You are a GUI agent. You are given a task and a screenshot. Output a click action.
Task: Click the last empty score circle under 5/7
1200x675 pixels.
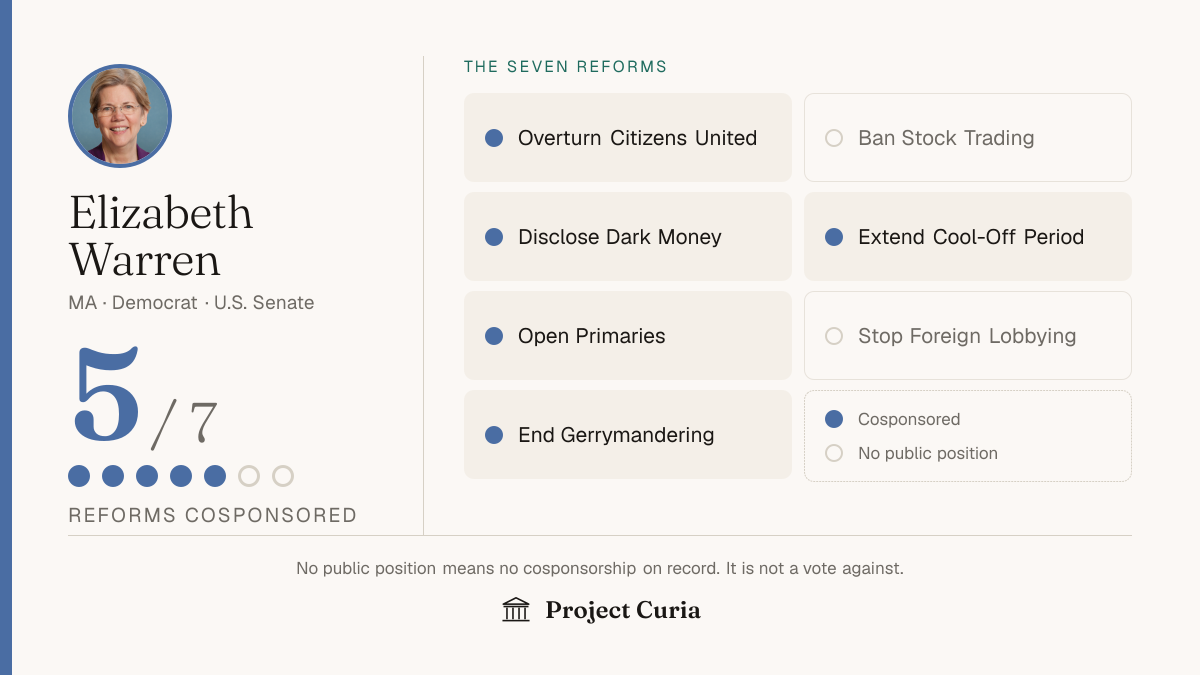(283, 476)
